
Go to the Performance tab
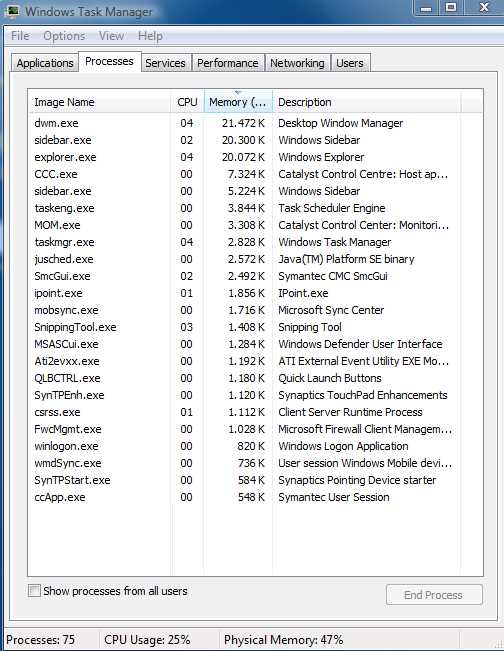tap(228, 63)
